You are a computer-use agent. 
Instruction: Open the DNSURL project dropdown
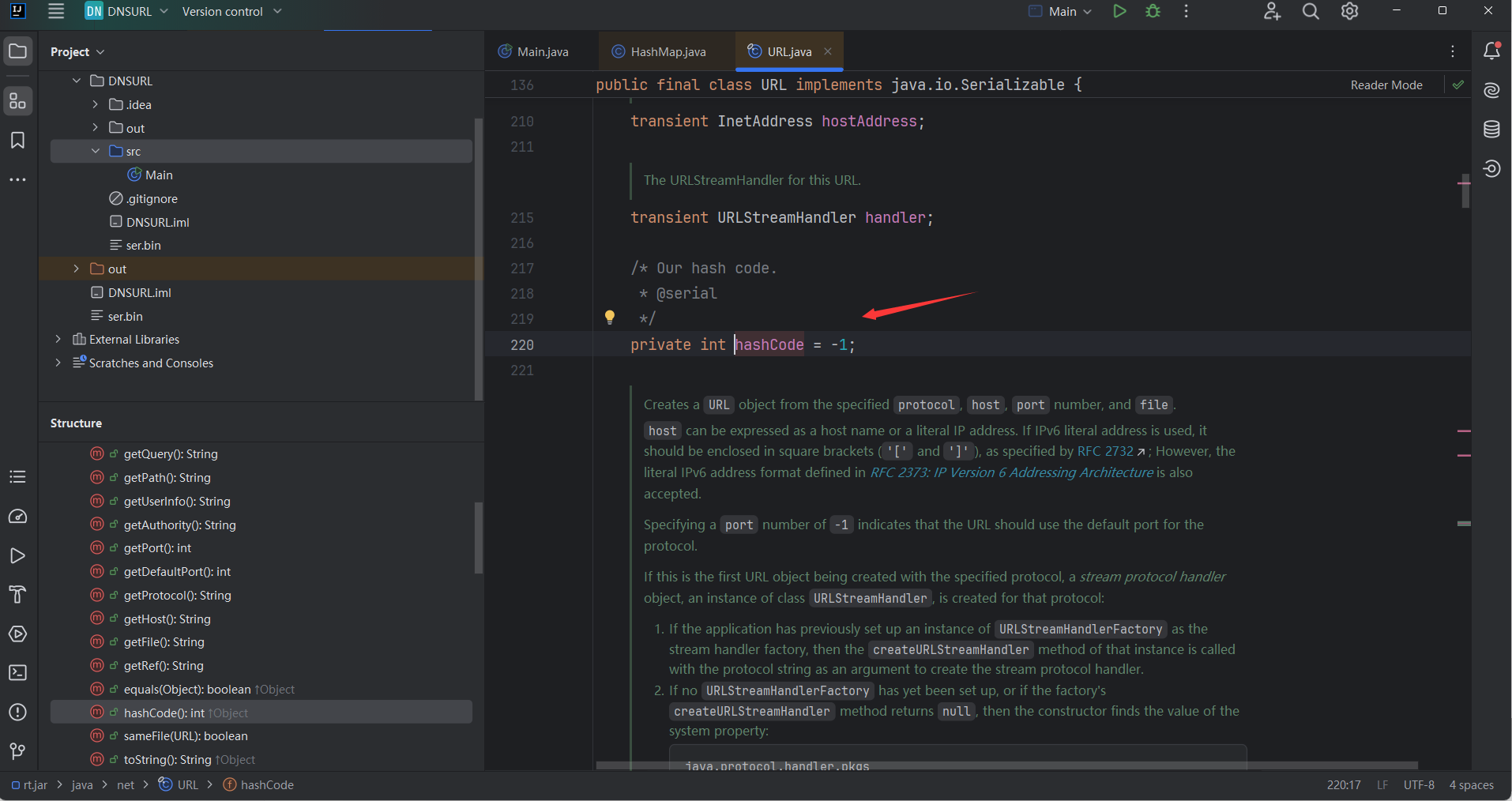click(126, 11)
